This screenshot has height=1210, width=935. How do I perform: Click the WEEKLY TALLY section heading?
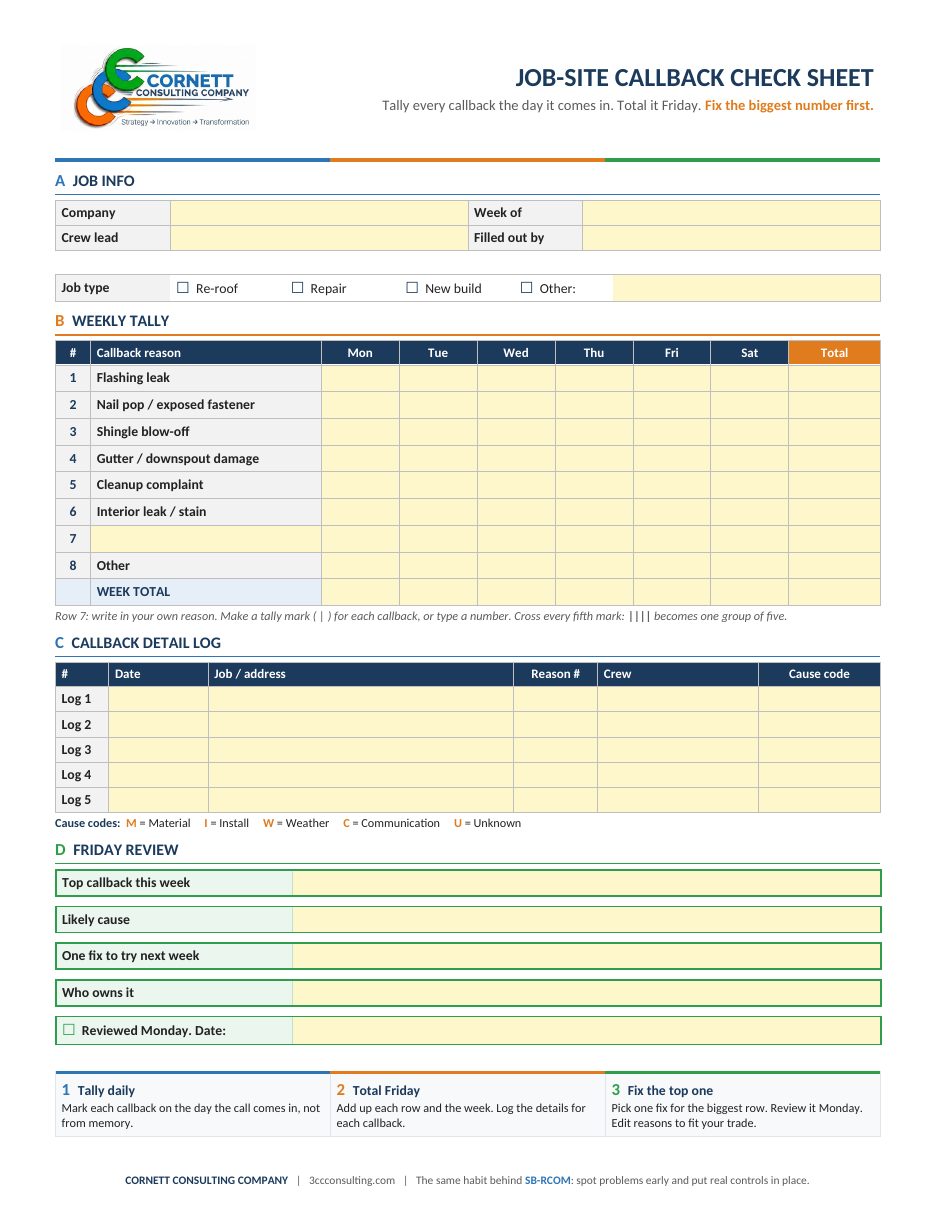[x=121, y=321]
